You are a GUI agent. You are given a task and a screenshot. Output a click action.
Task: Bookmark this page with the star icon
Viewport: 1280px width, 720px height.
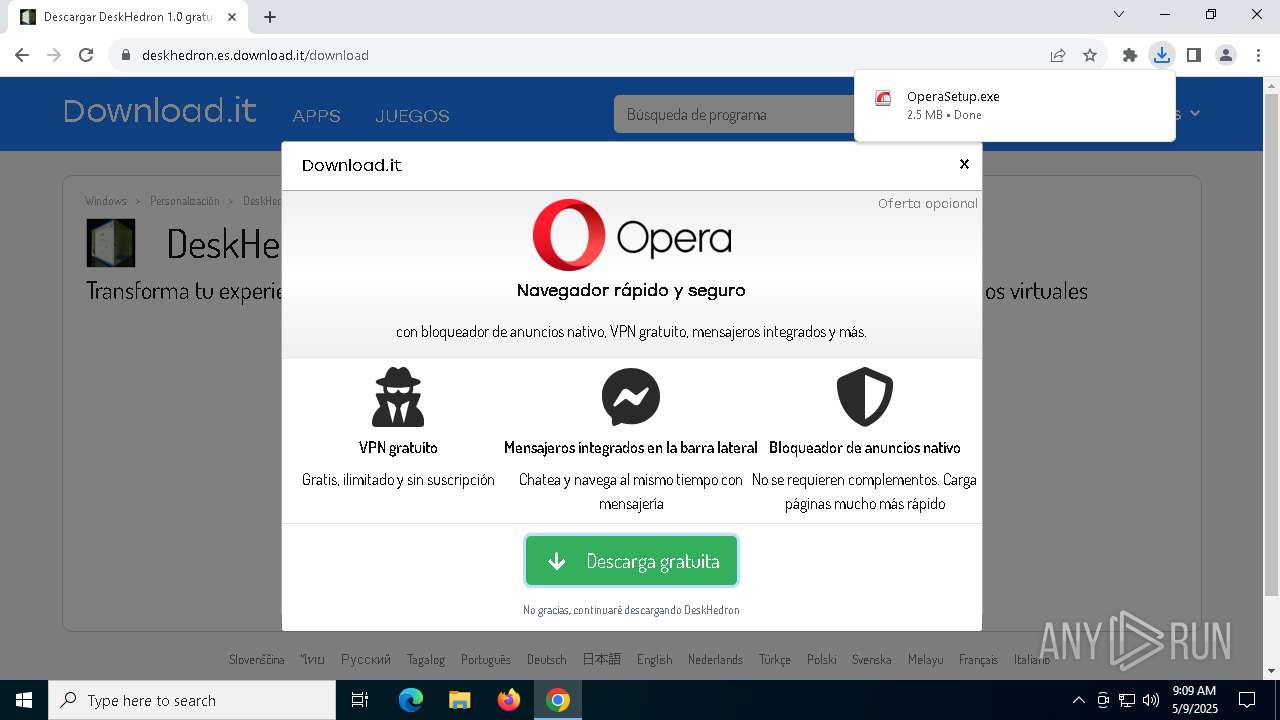[x=1090, y=55]
